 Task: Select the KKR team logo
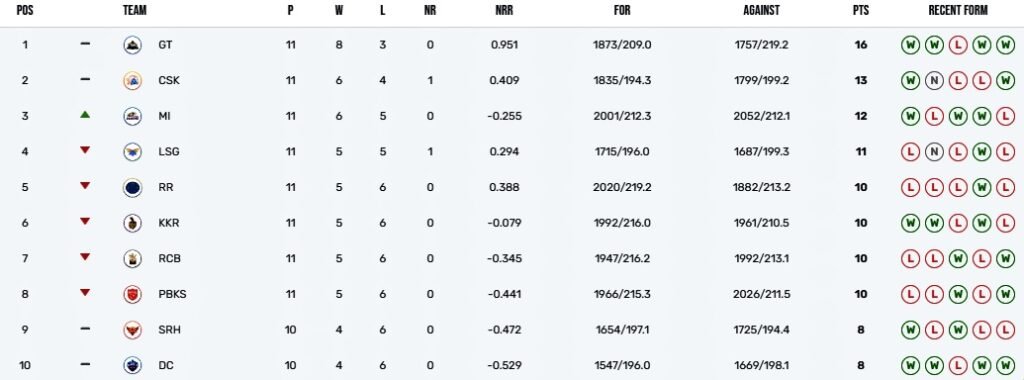point(133,223)
